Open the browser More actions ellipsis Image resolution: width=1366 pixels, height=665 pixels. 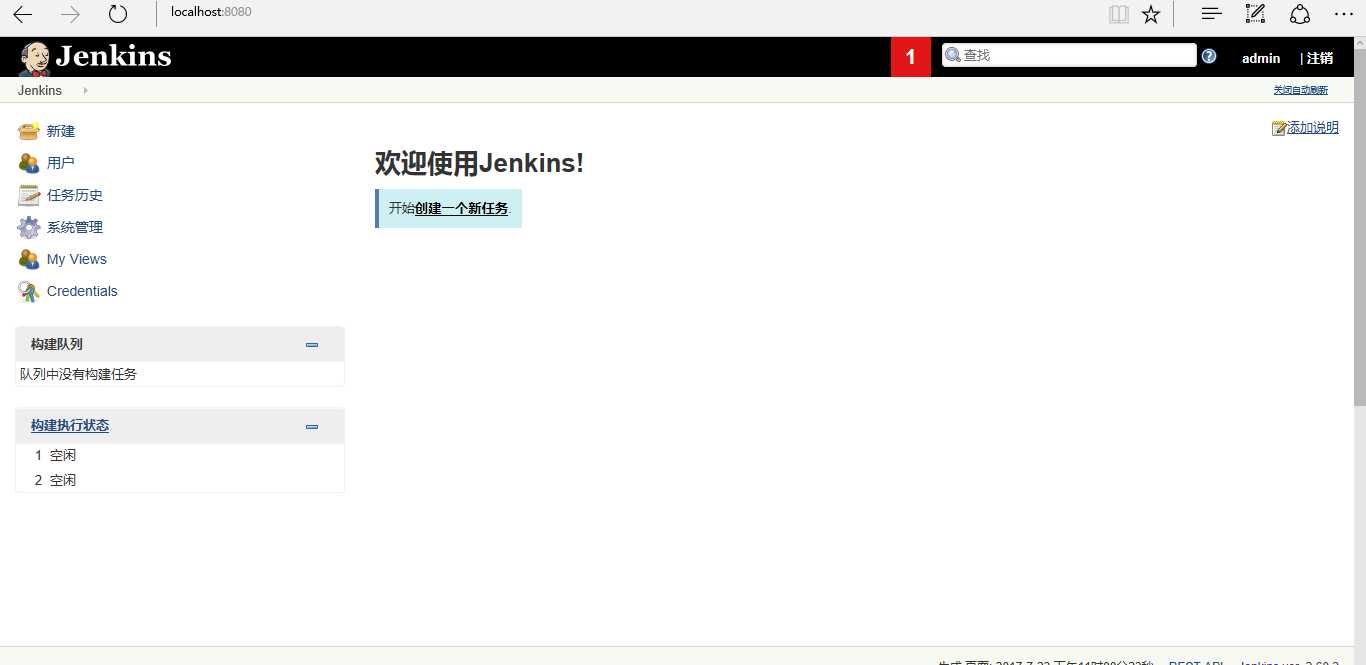1343,14
